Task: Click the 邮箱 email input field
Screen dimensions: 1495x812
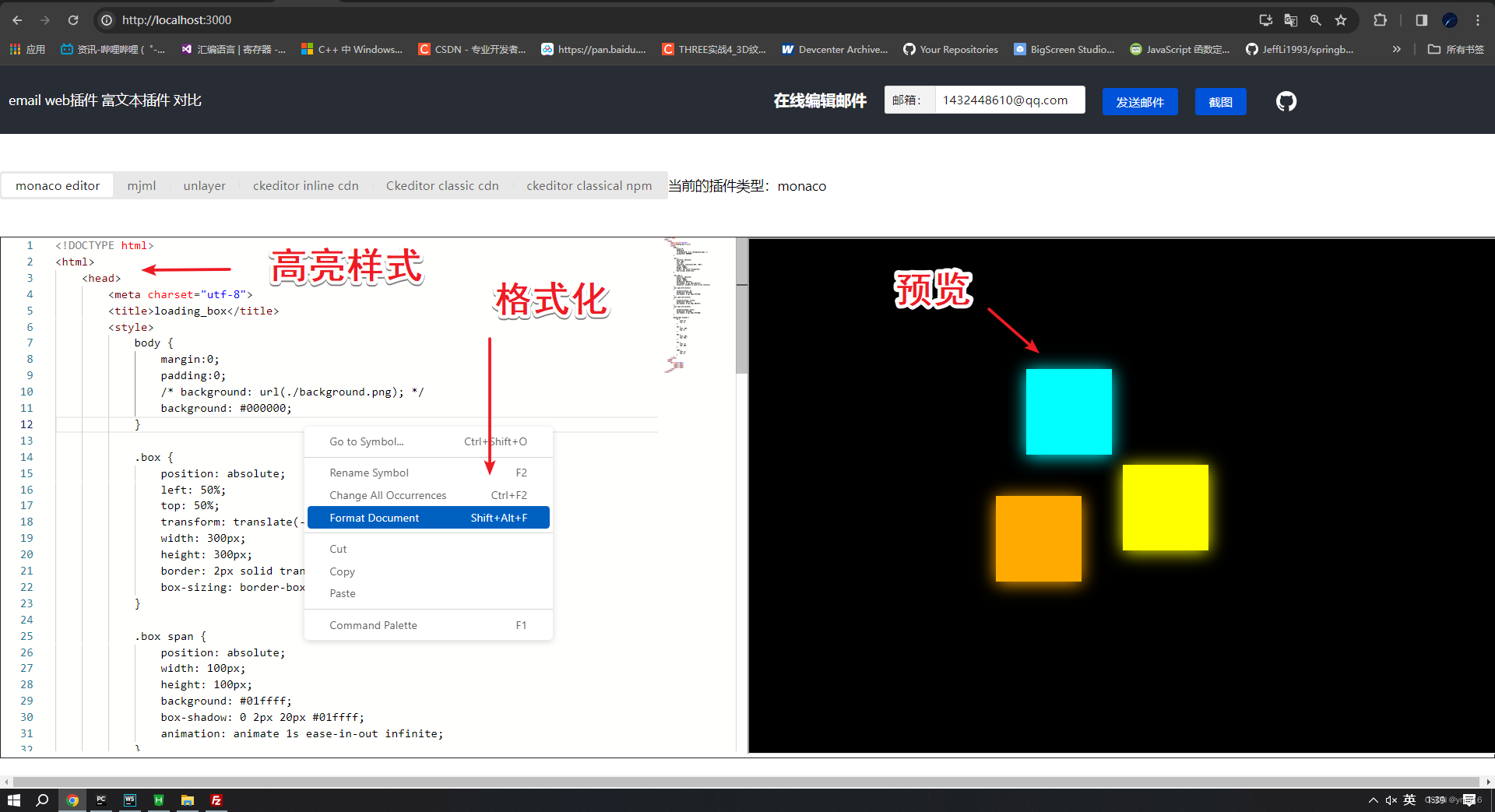Action: (1008, 100)
